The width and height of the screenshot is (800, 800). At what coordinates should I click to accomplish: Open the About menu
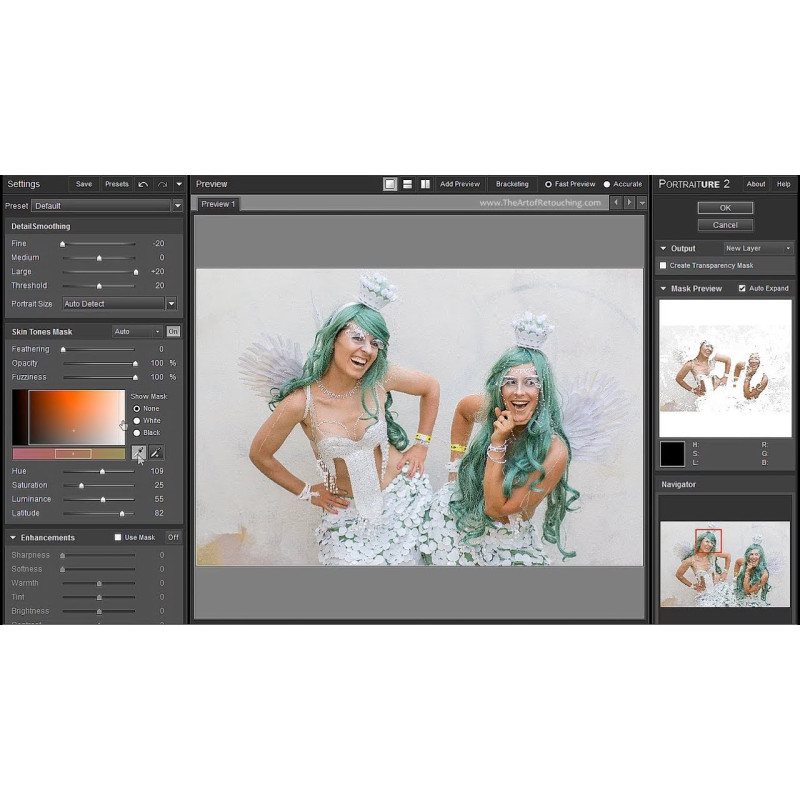click(756, 184)
